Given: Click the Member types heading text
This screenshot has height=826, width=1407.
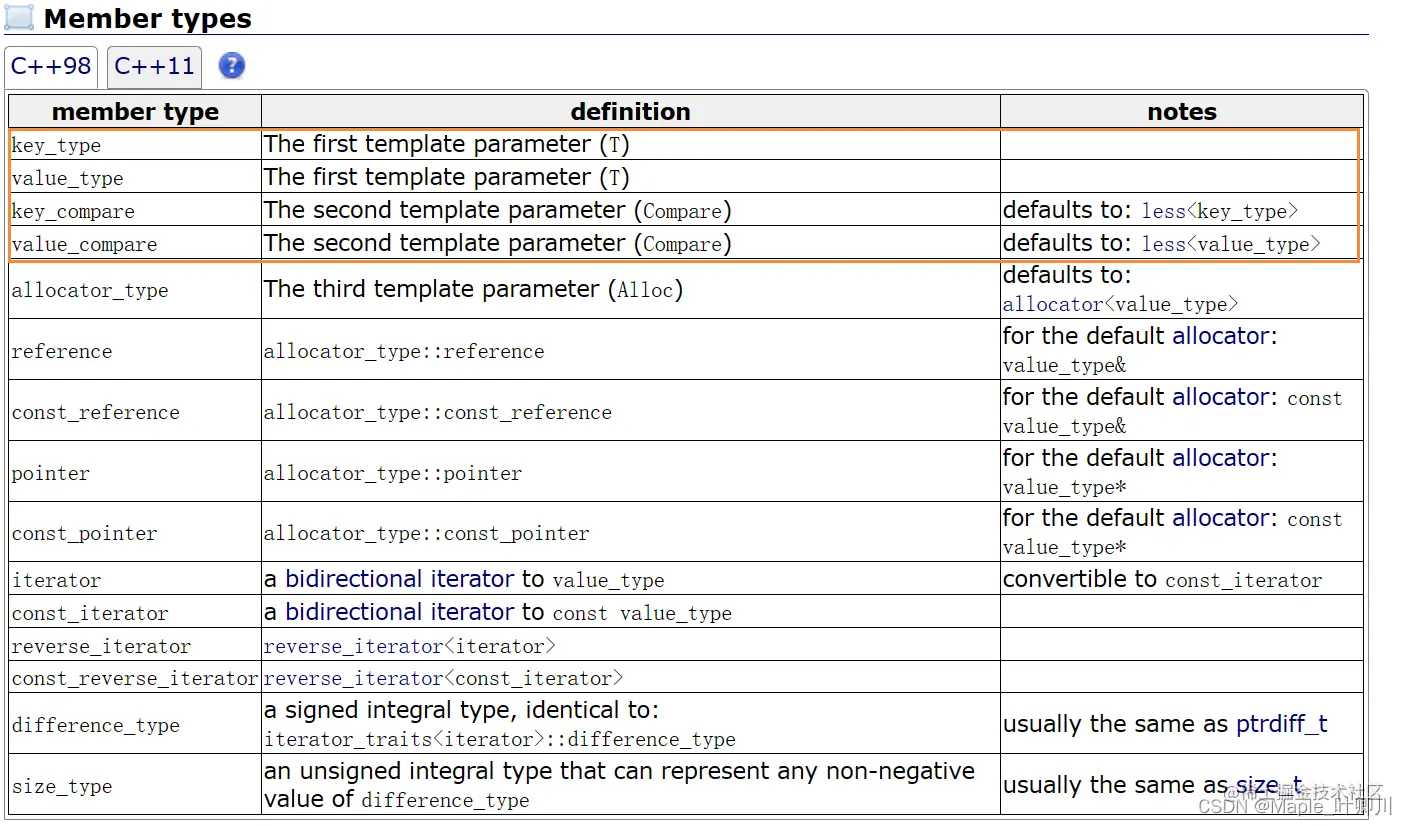Looking at the screenshot, I should point(147,18).
